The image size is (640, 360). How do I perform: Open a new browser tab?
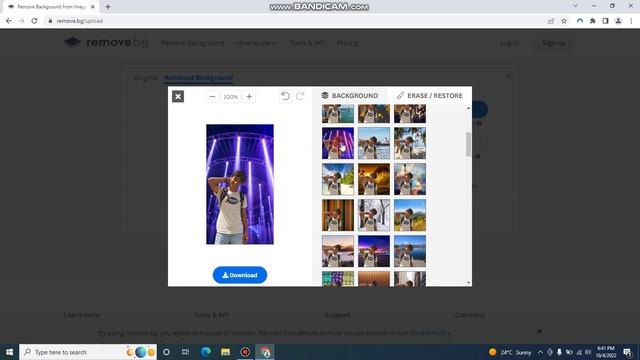click(108, 7)
